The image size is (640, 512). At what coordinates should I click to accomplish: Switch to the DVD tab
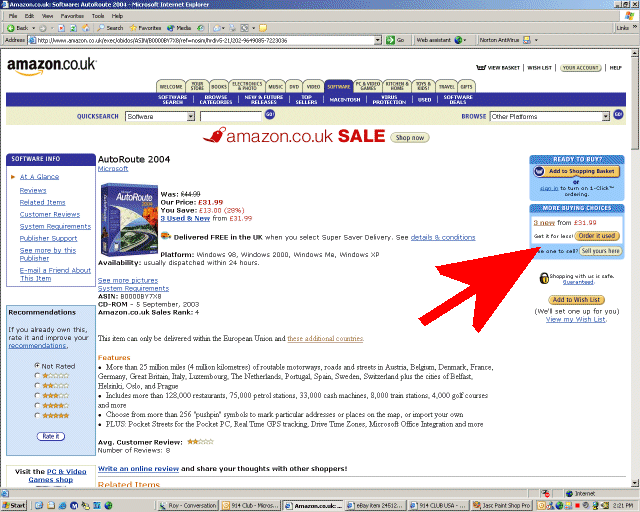tap(294, 87)
